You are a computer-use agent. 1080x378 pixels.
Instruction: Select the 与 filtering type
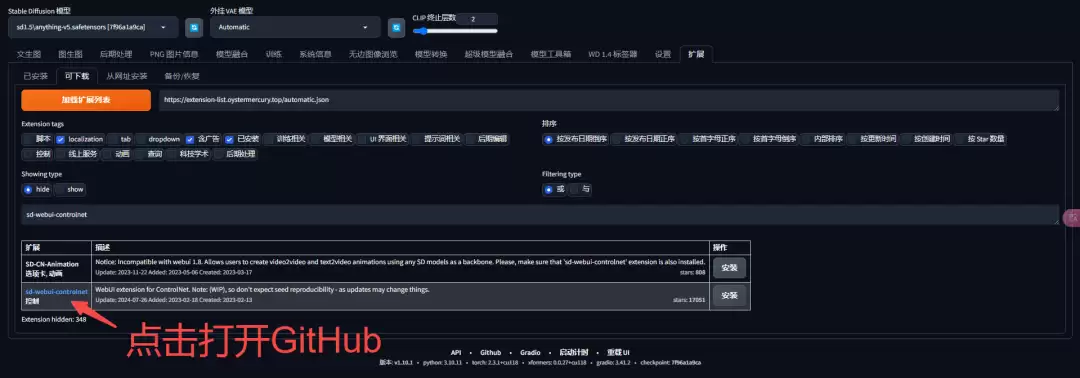click(581, 189)
